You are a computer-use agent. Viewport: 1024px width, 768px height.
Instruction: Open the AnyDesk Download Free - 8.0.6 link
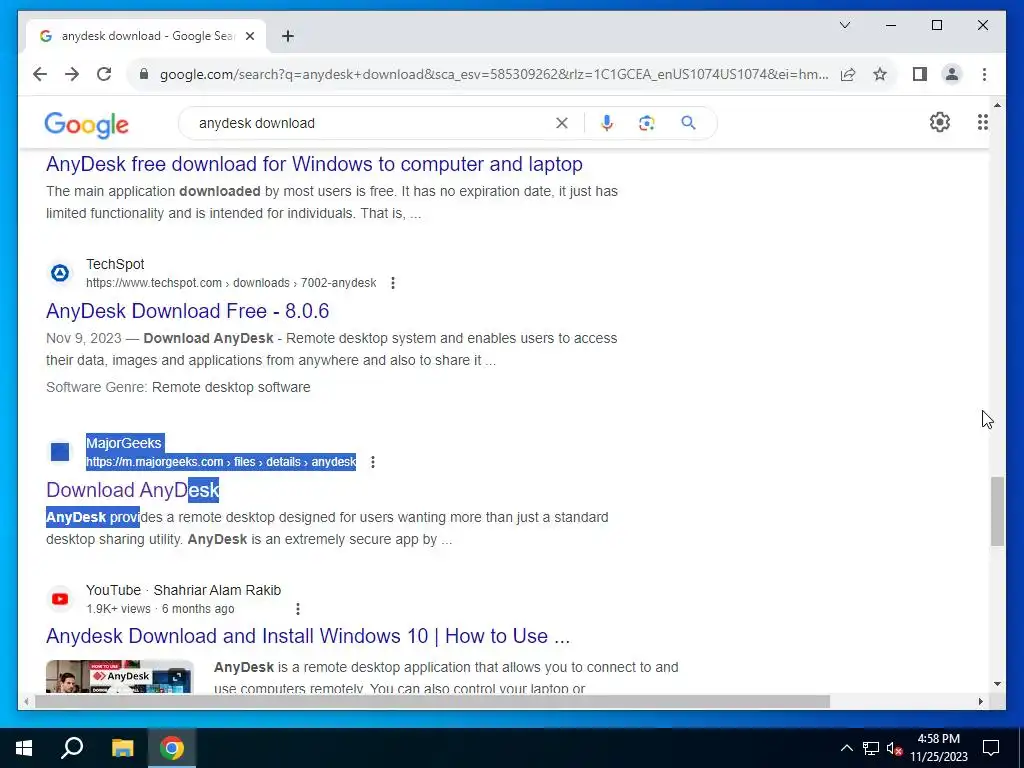[187, 311]
